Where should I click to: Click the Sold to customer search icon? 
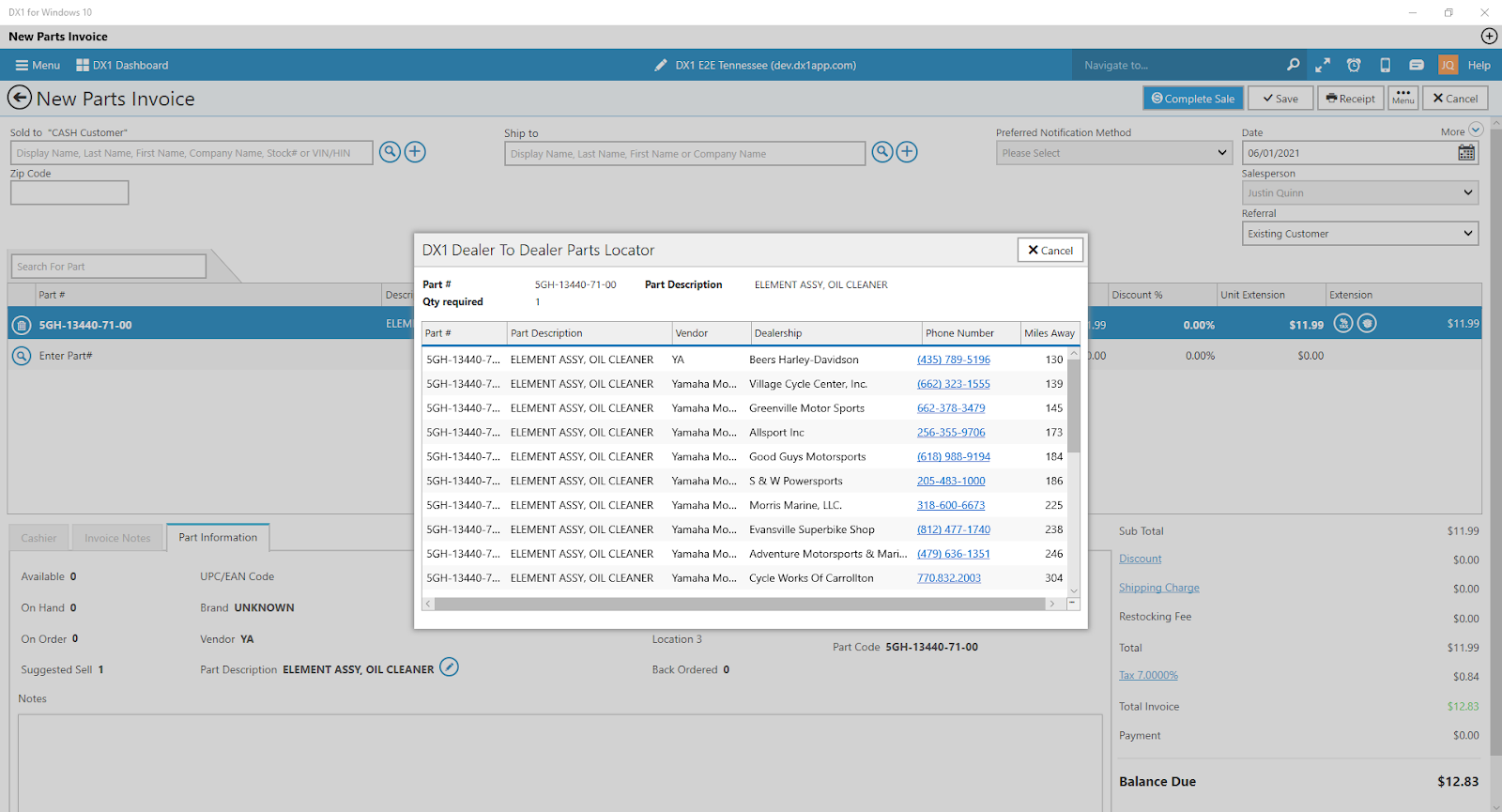390,152
